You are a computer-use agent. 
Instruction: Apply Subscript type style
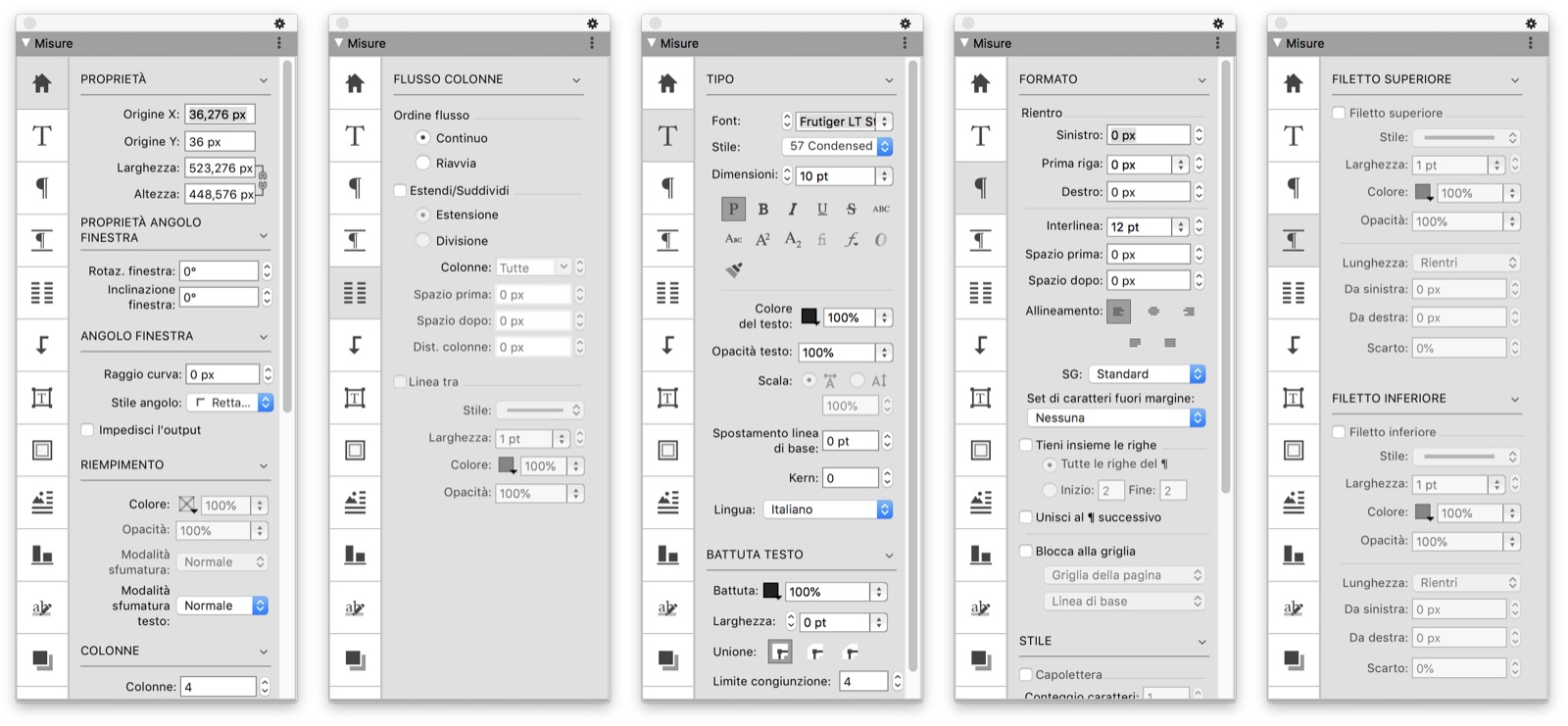point(792,239)
